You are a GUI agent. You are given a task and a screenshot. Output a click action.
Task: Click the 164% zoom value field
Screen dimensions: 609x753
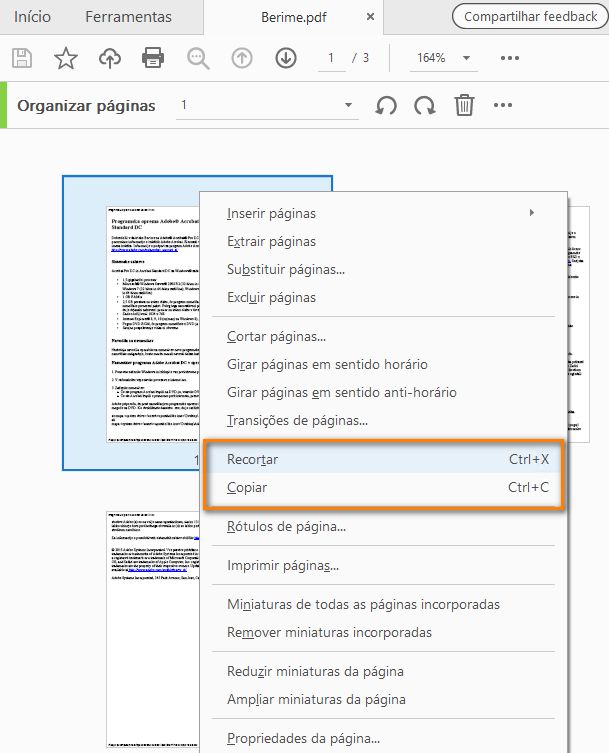(431, 58)
